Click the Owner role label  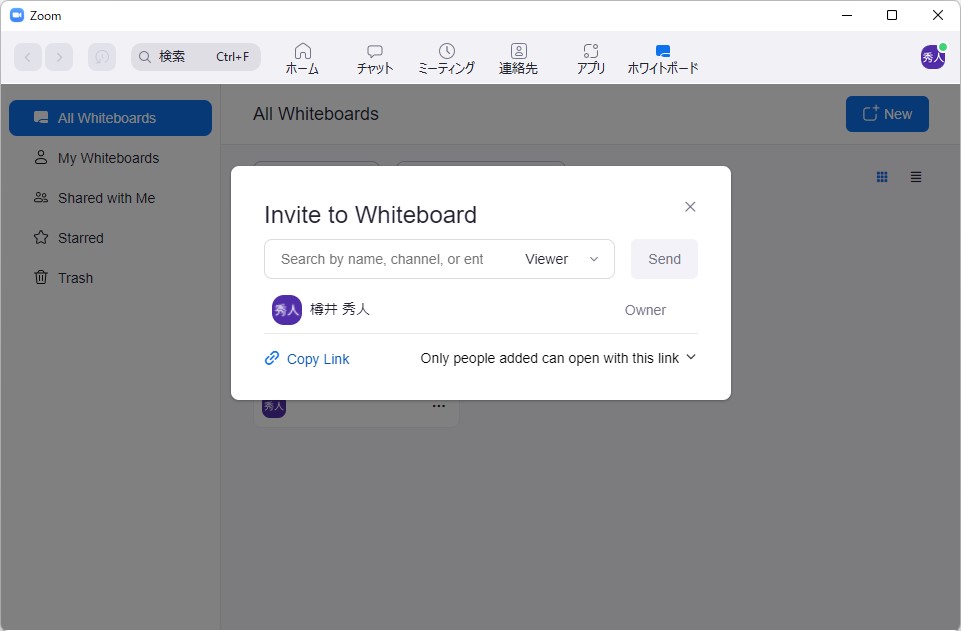pos(645,310)
